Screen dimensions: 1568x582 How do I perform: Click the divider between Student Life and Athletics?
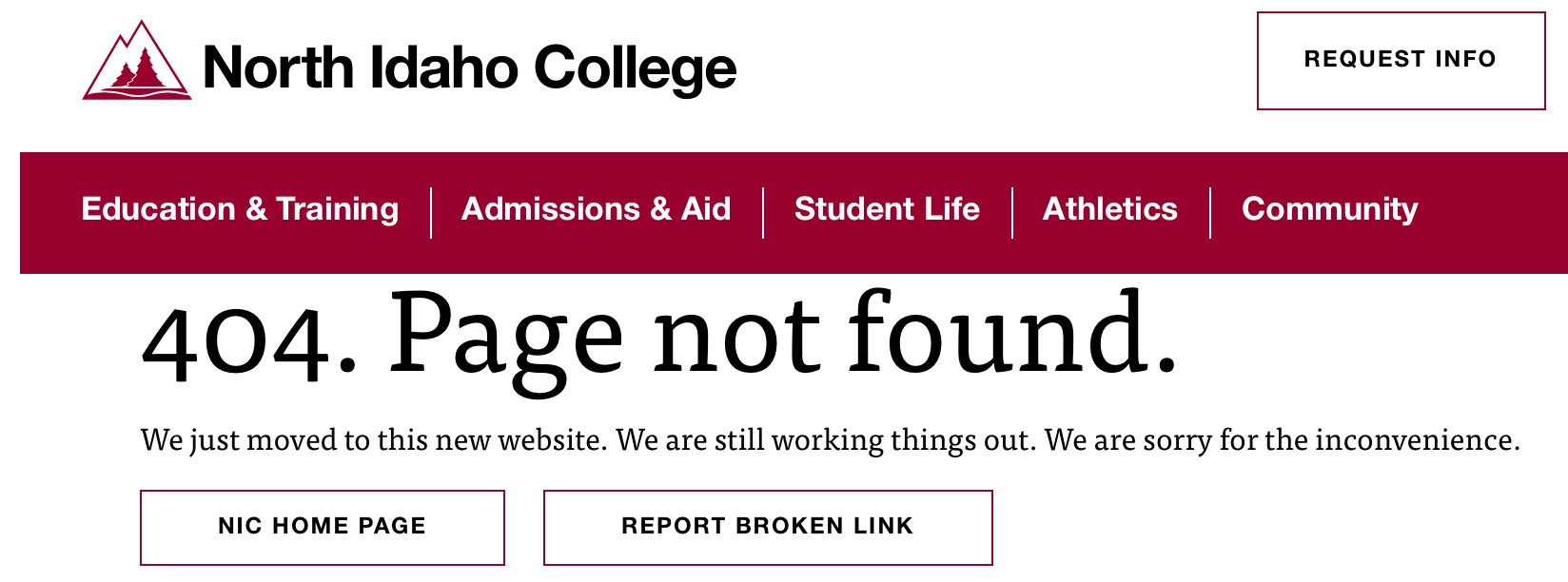click(1012, 213)
